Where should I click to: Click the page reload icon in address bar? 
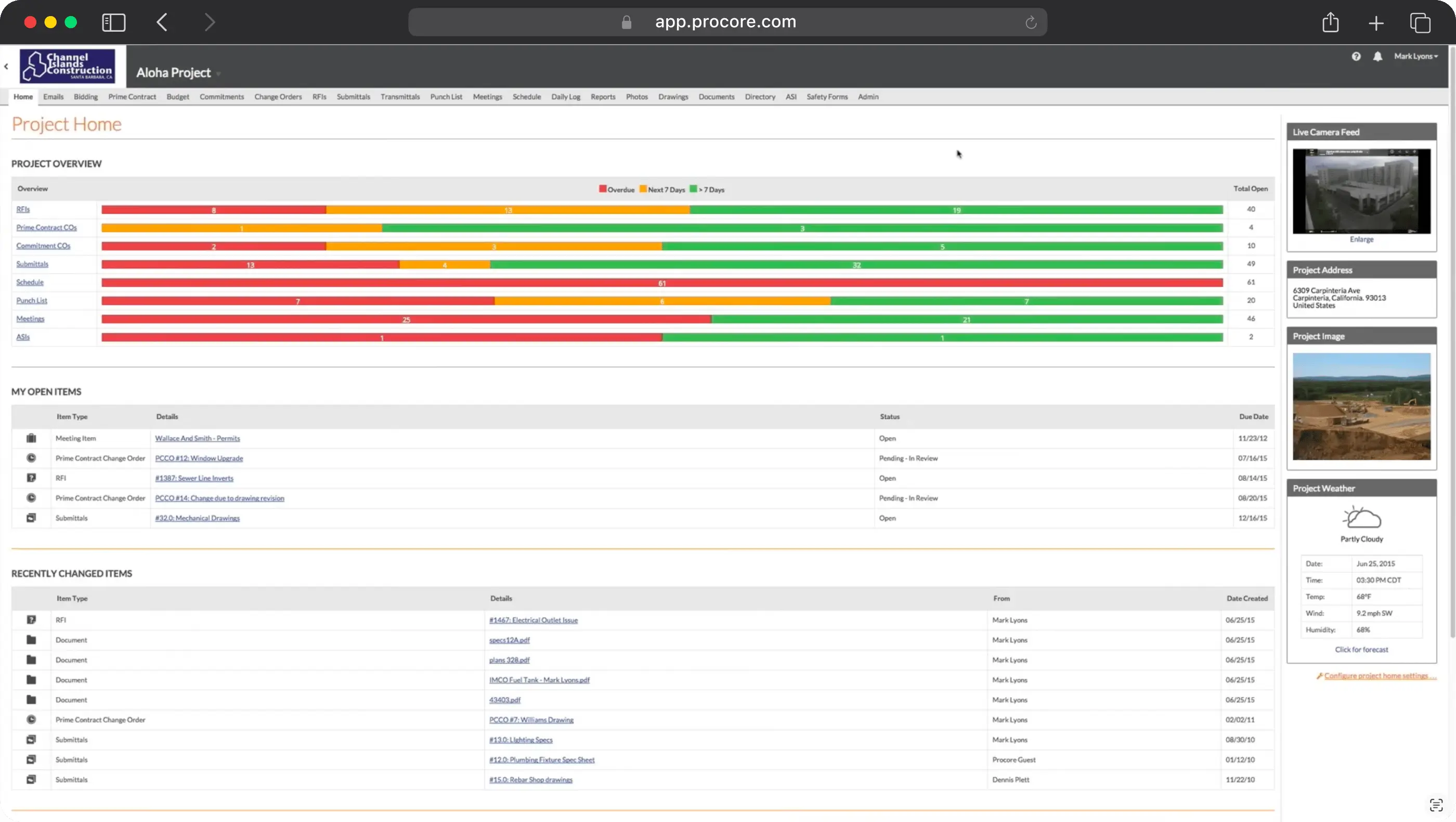[1031, 22]
